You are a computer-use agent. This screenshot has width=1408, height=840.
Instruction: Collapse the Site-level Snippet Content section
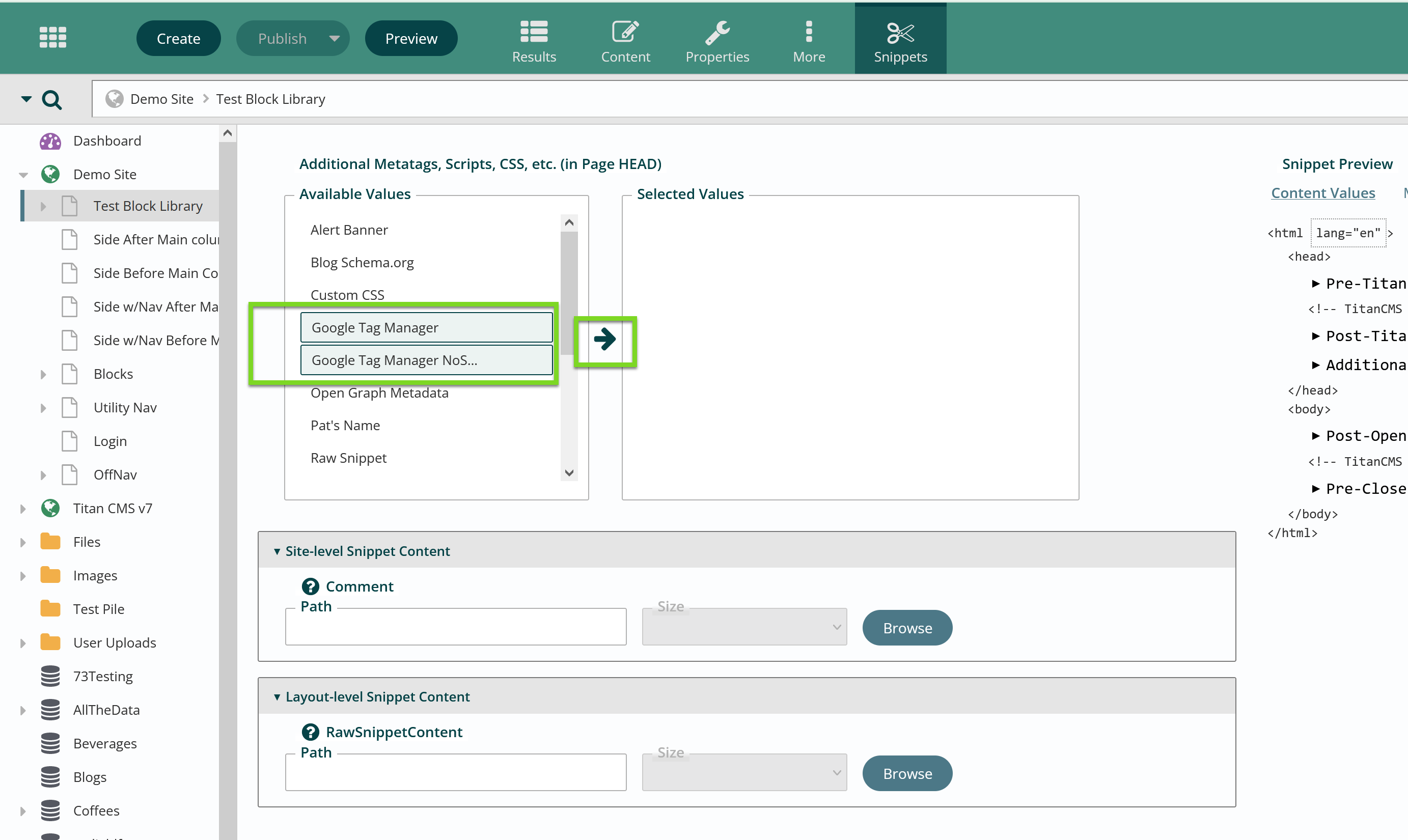[x=277, y=551]
